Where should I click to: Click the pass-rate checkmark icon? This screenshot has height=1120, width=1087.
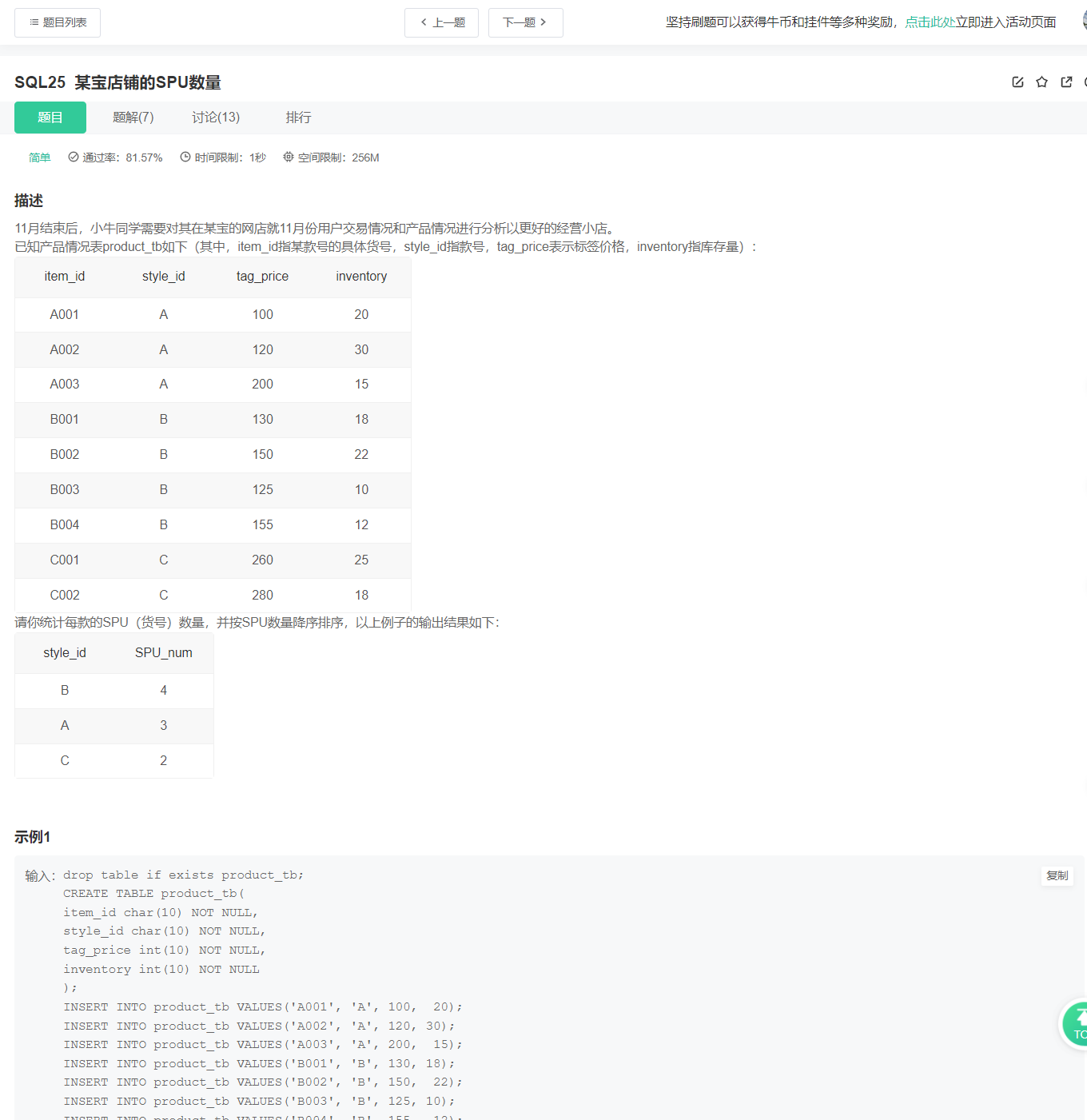pyautogui.click(x=74, y=157)
